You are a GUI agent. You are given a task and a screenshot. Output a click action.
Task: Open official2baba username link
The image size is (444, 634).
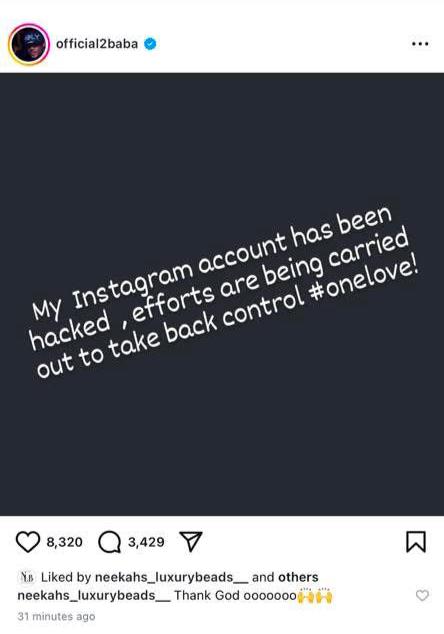click(97, 44)
